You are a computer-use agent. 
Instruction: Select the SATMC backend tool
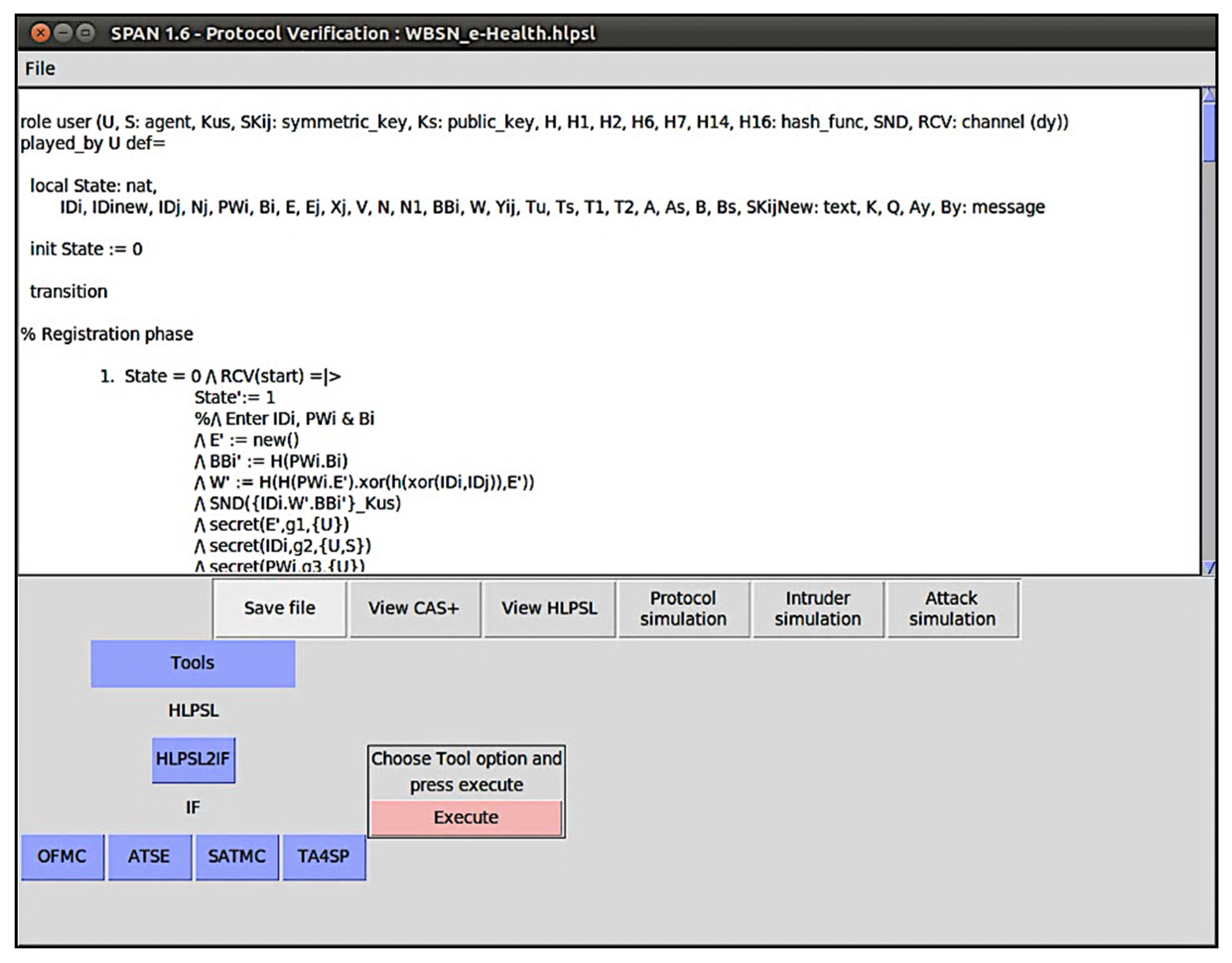237,857
